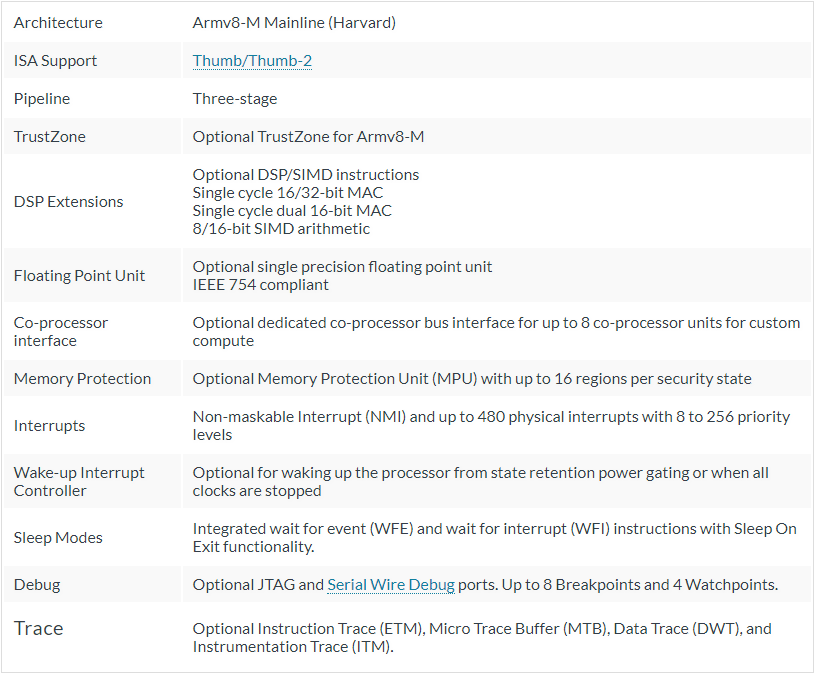
Task: Click the DSP Extensions row label
Action: (x=69, y=202)
